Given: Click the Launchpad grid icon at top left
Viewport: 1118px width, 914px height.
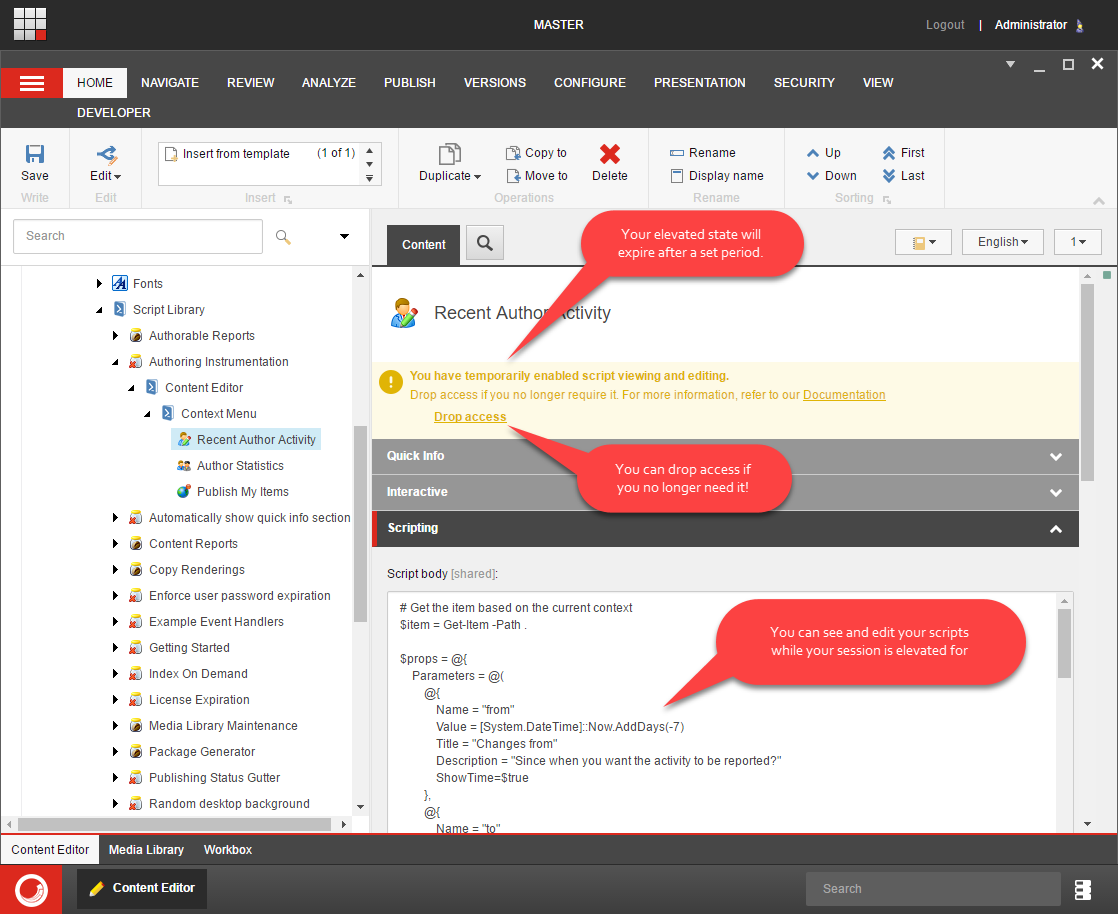Looking at the screenshot, I should coord(30,24).
